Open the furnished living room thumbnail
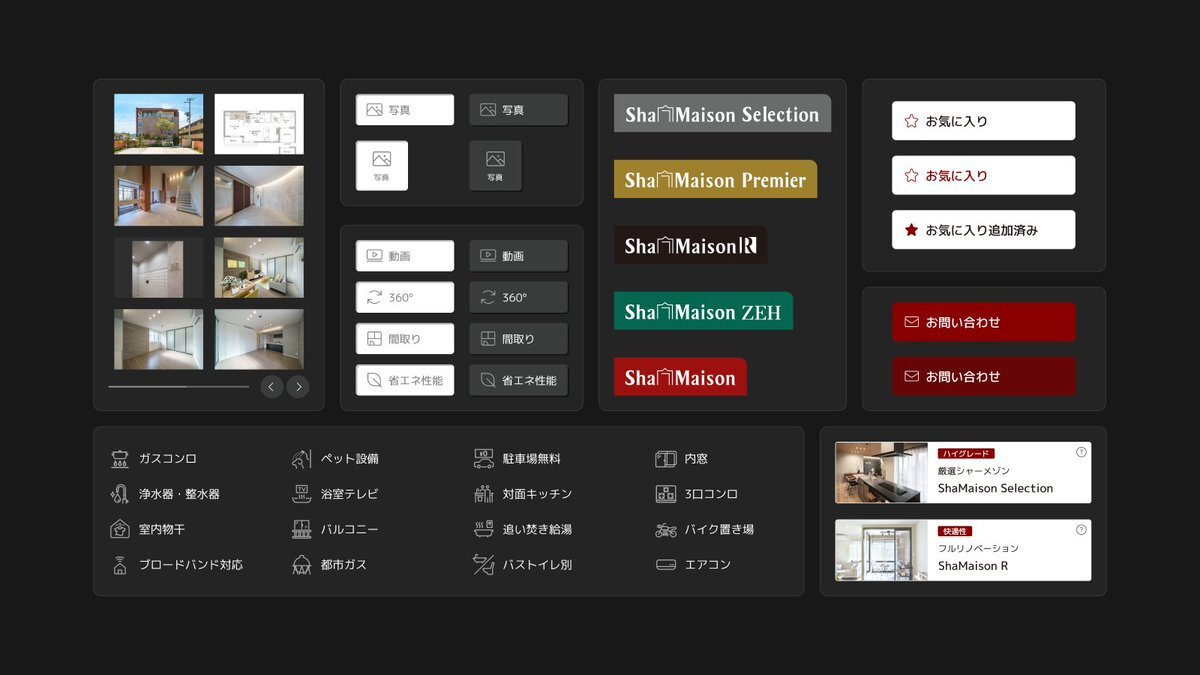The height and width of the screenshot is (675, 1200). (x=259, y=267)
